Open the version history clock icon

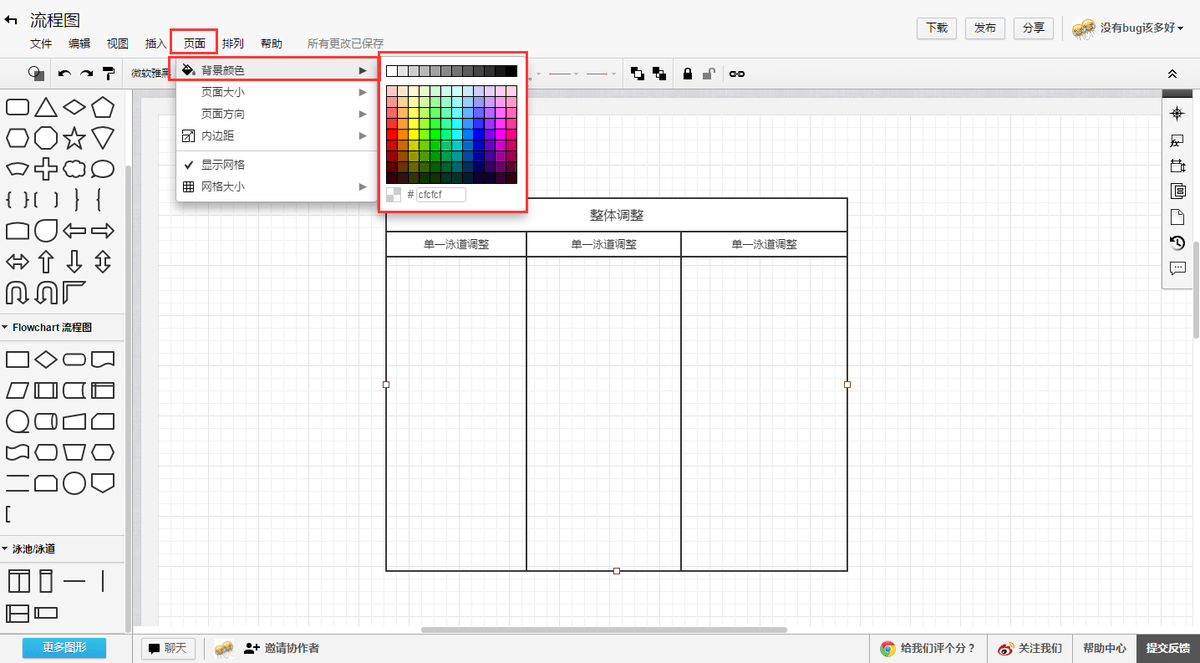[1177, 243]
